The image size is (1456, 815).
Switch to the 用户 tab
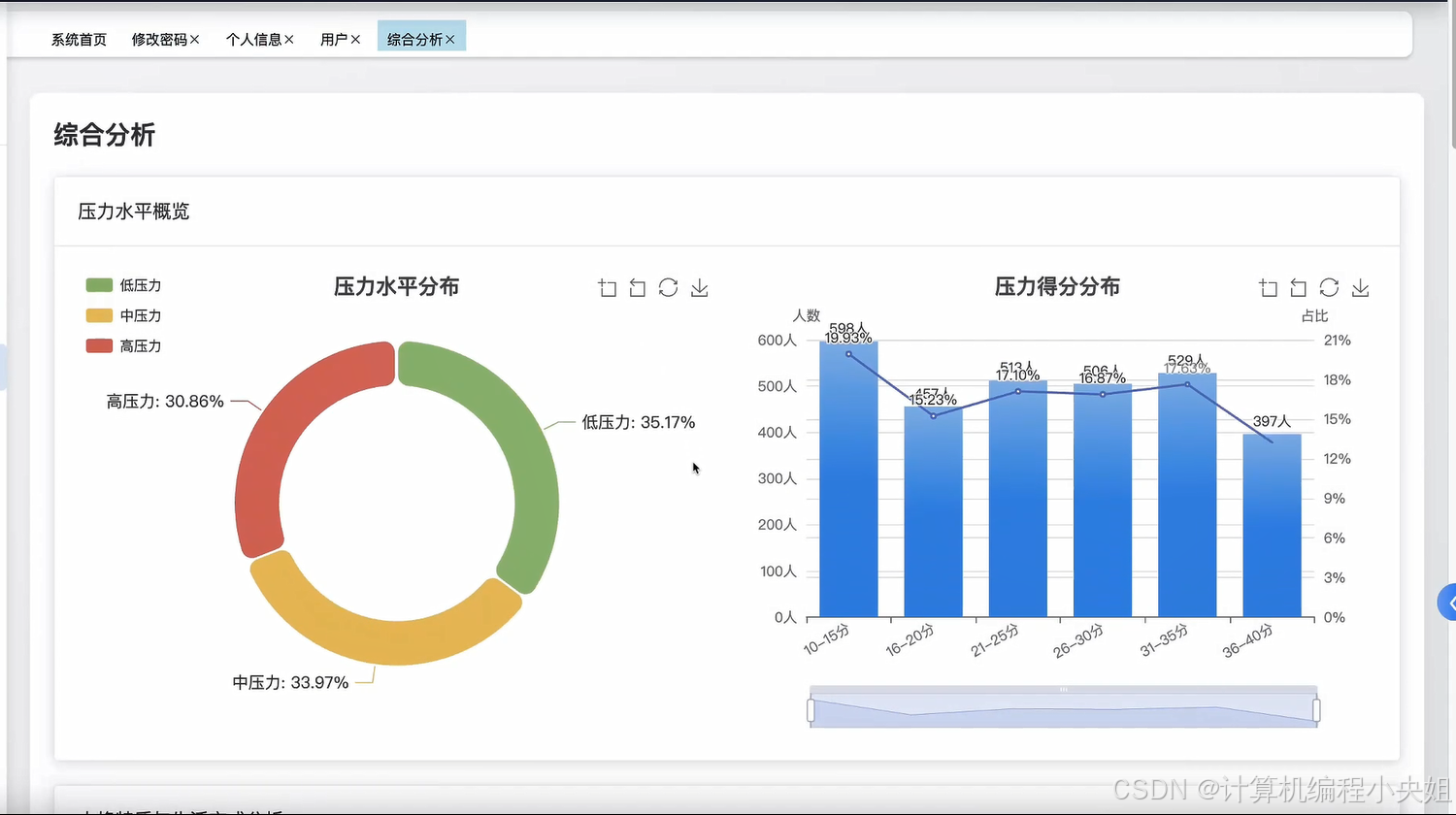pyautogui.click(x=334, y=40)
